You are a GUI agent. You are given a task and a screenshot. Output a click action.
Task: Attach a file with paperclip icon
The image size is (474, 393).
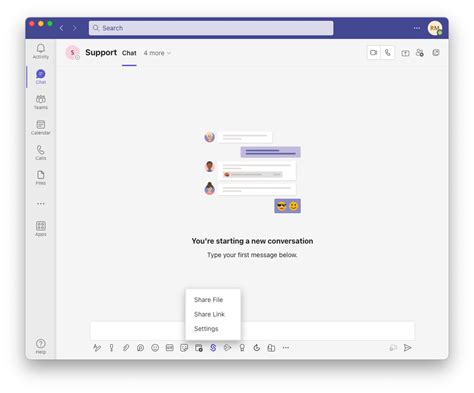(x=126, y=348)
